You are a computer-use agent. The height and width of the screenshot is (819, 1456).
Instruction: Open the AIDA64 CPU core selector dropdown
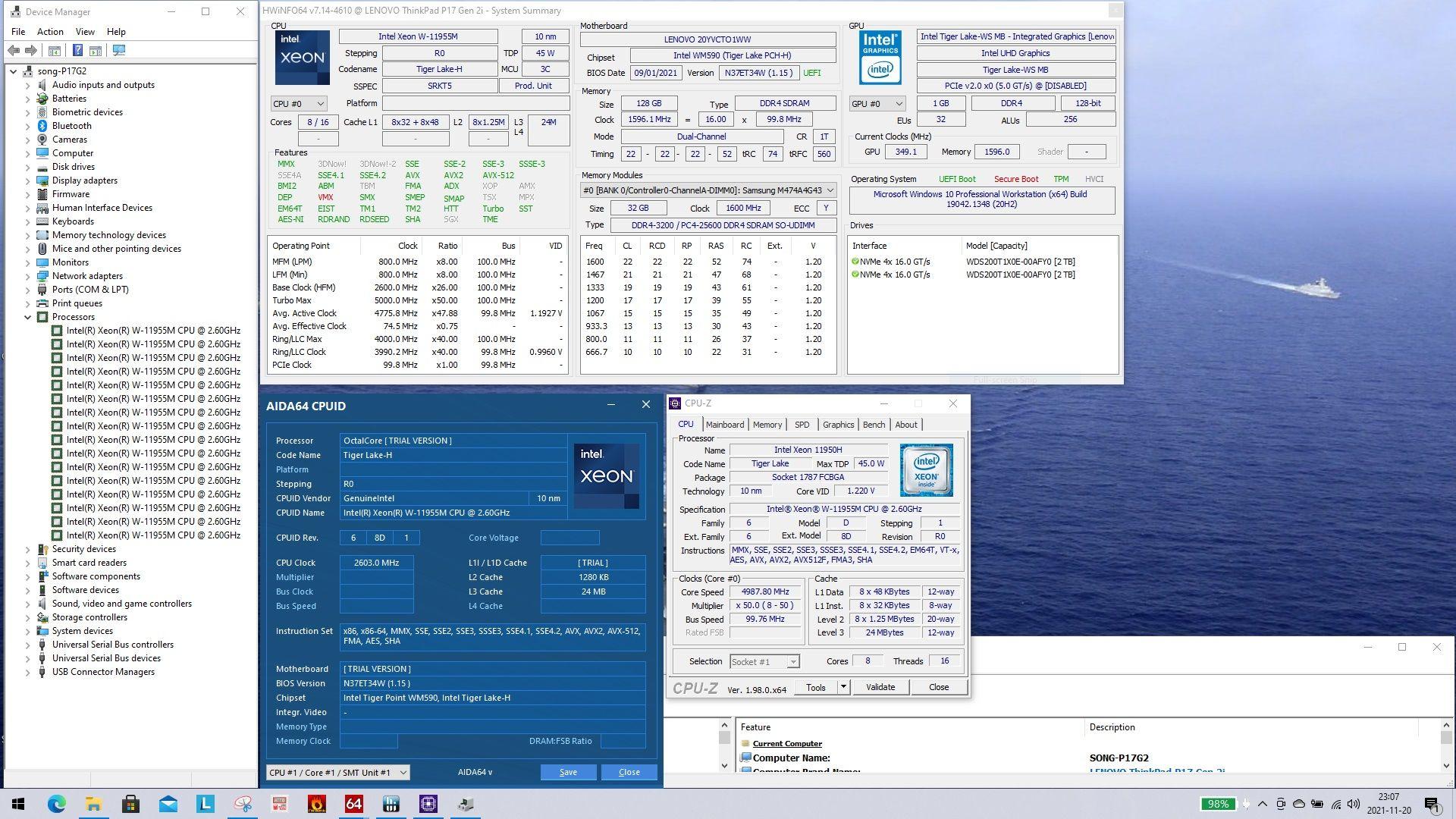pyautogui.click(x=337, y=772)
